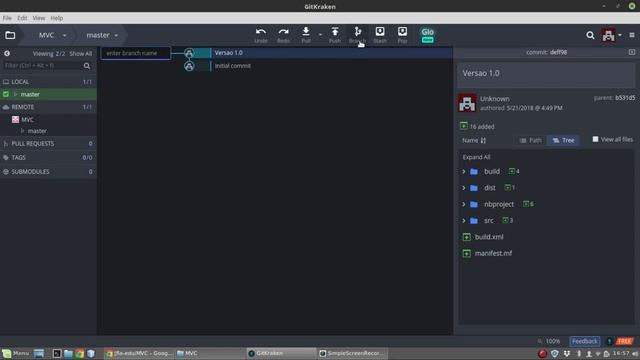Open the Glo boards button
This screenshot has height=360, width=640.
point(427,35)
